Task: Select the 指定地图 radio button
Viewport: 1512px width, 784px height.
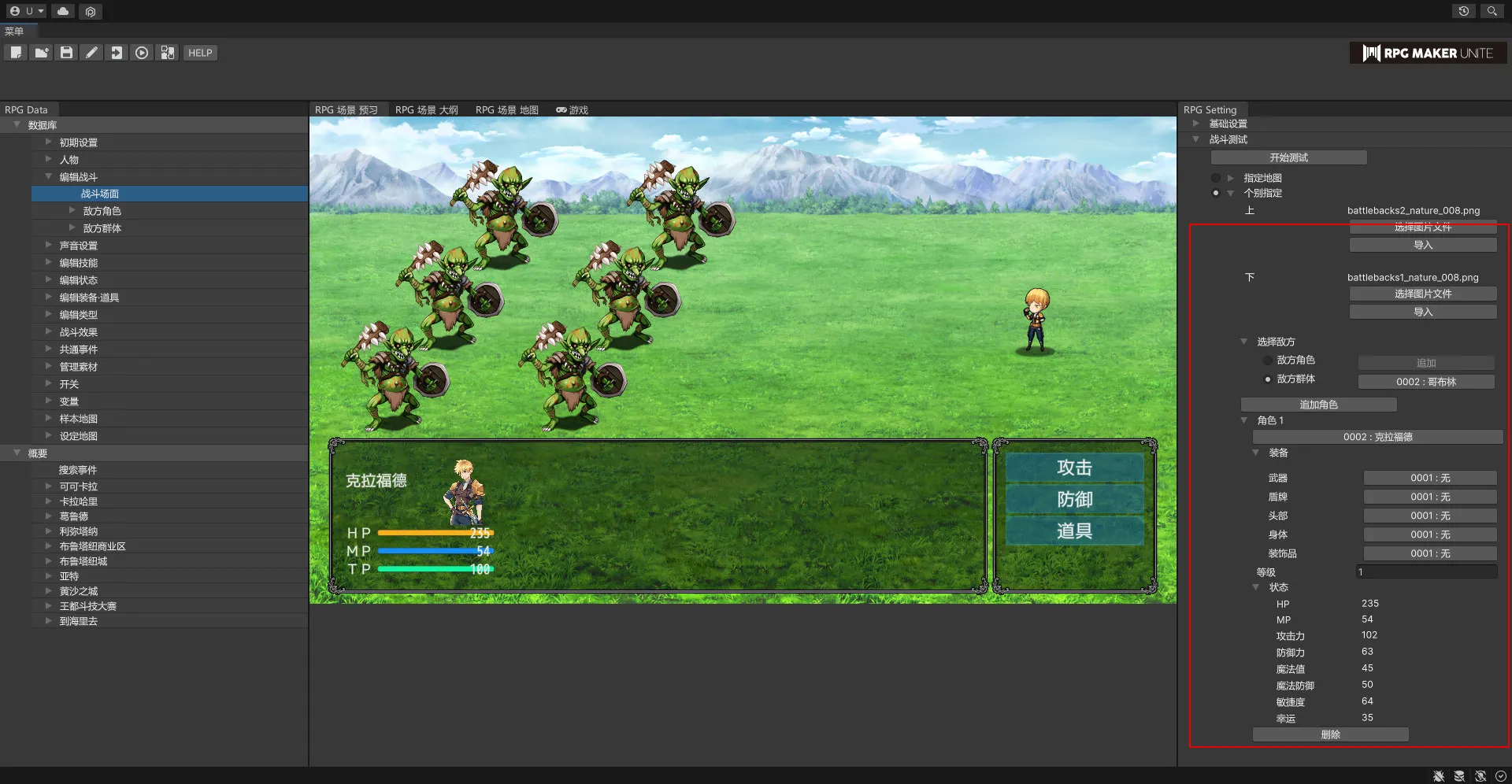Action: 1216,178
